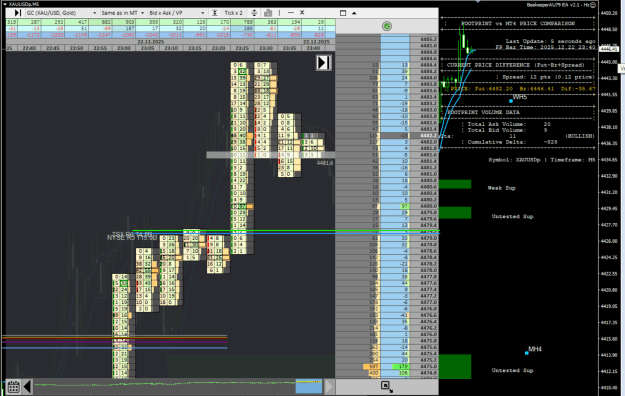Viewport: 625px width, 396px height.
Task: Click the minimize dash icon in footprint toolbar
Action: pos(291,13)
